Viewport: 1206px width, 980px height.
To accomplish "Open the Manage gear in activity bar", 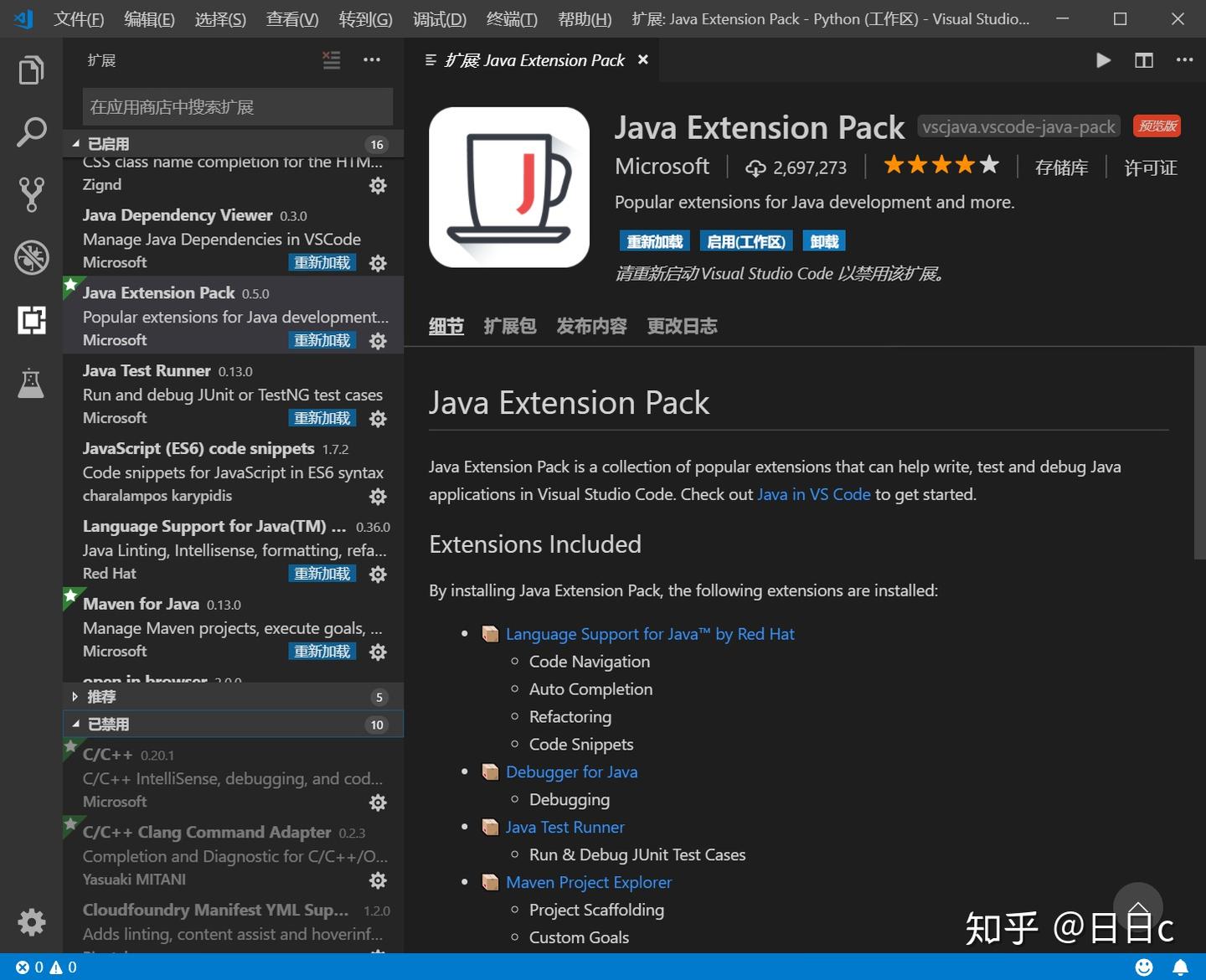I will pos(31,922).
